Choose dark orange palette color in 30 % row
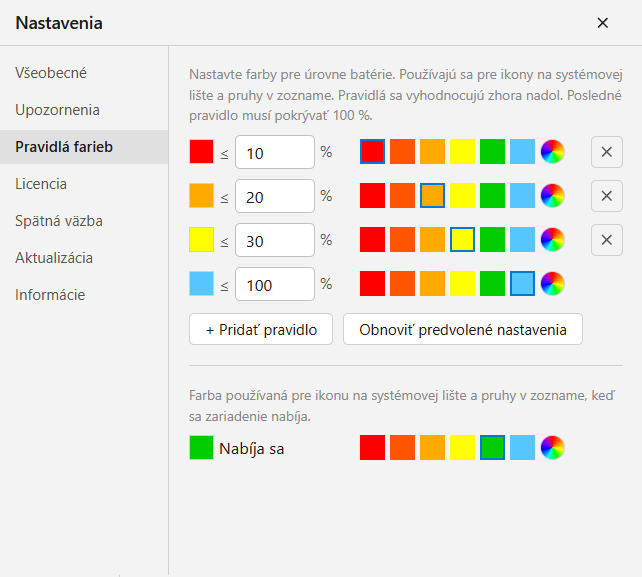 402,240
